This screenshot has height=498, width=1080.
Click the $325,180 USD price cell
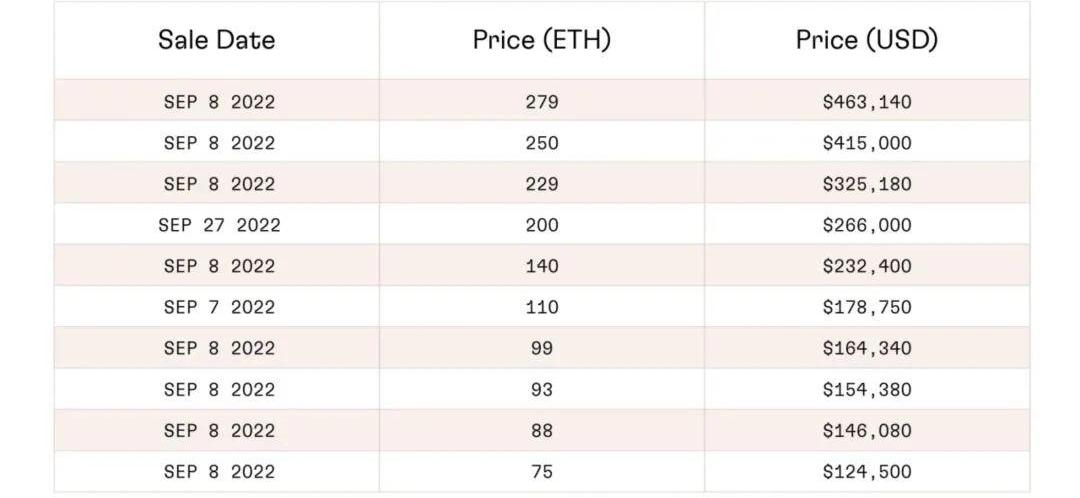866,184
